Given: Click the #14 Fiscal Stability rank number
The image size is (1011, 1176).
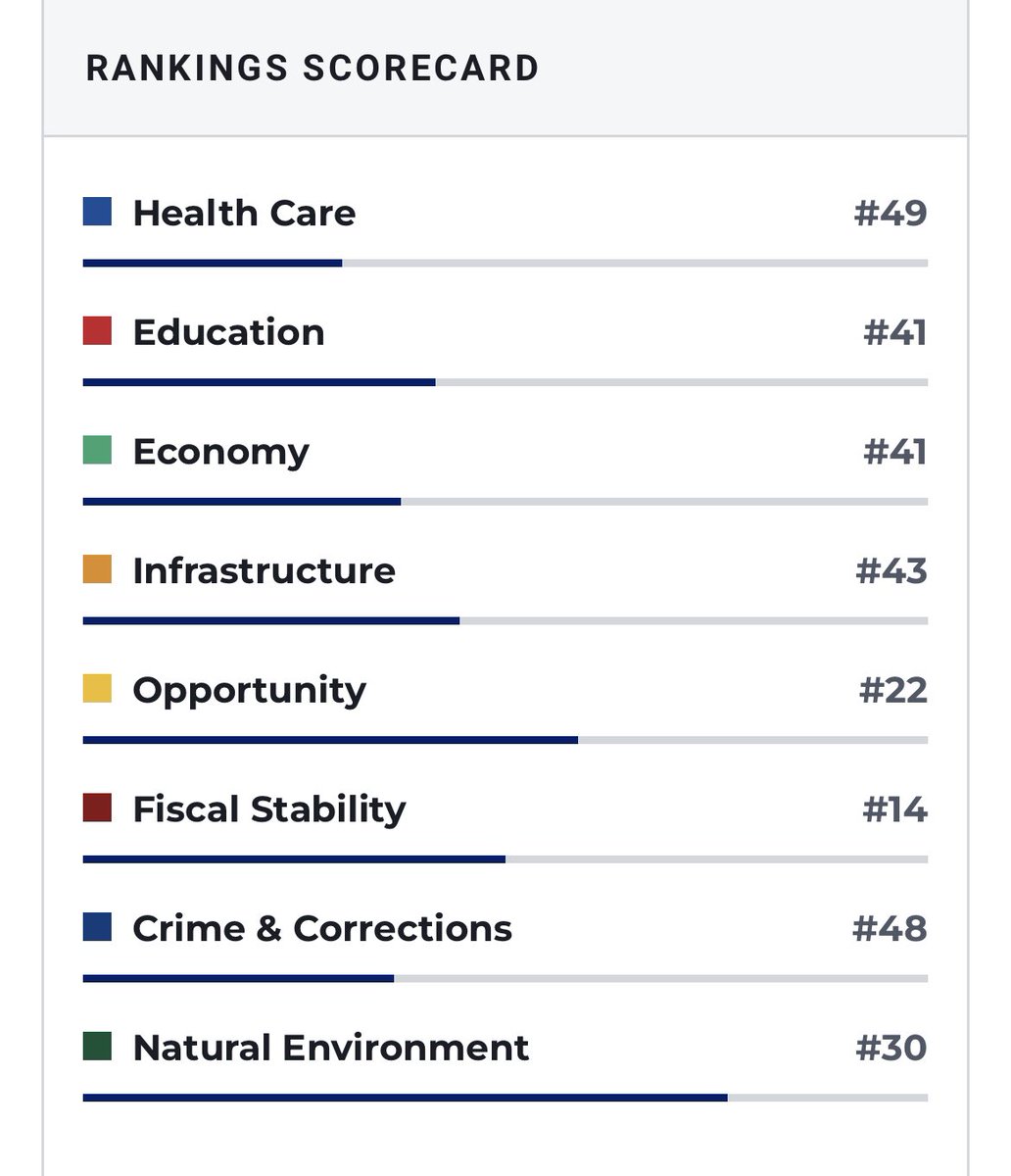Looking at the screenshot, I should (x=894, y=809).
